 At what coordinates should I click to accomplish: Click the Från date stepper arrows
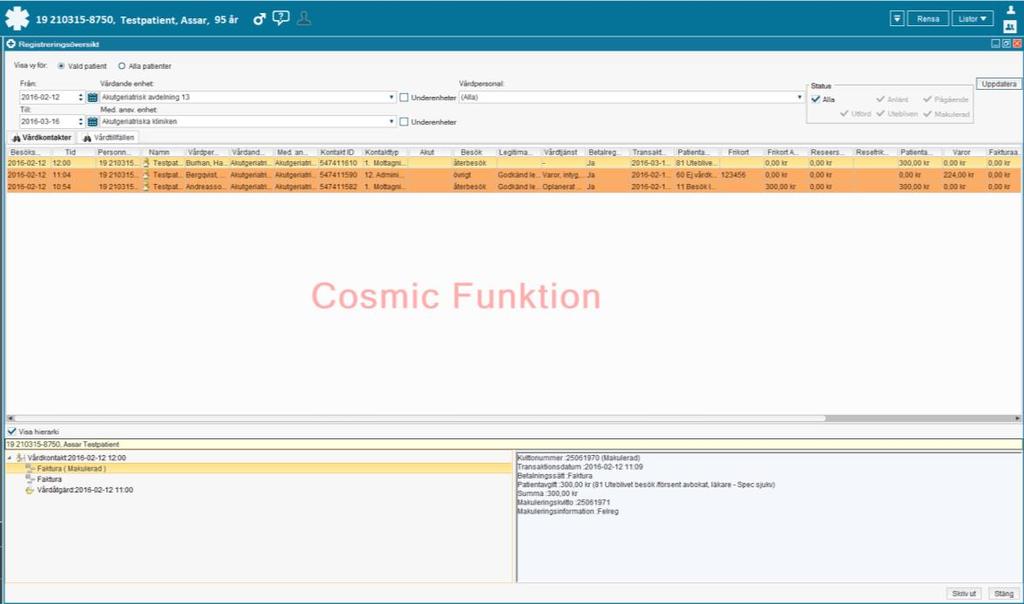tap(81, 97)
